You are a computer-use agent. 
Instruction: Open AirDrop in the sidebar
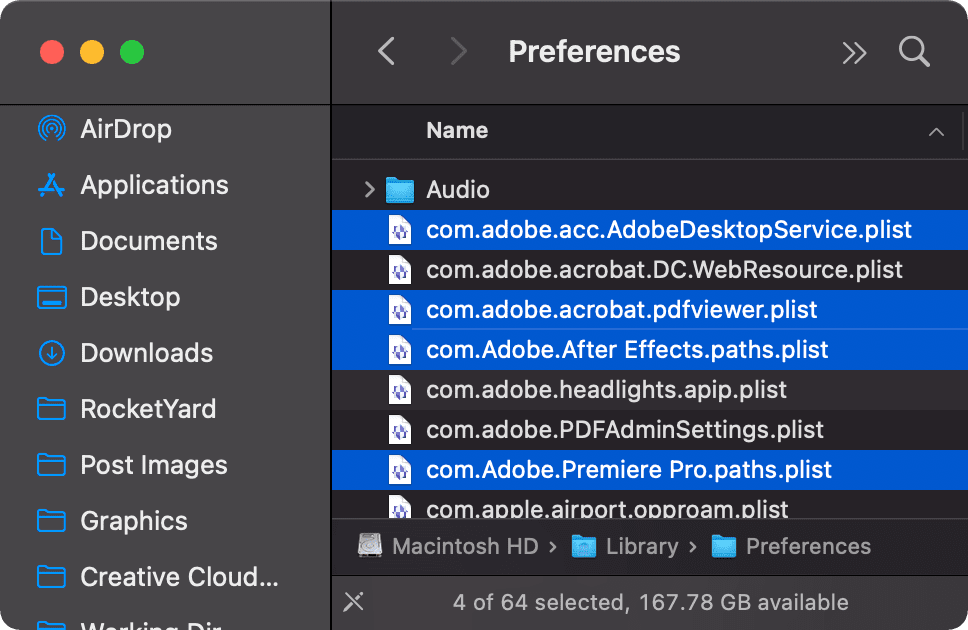[x=125, y=129]
